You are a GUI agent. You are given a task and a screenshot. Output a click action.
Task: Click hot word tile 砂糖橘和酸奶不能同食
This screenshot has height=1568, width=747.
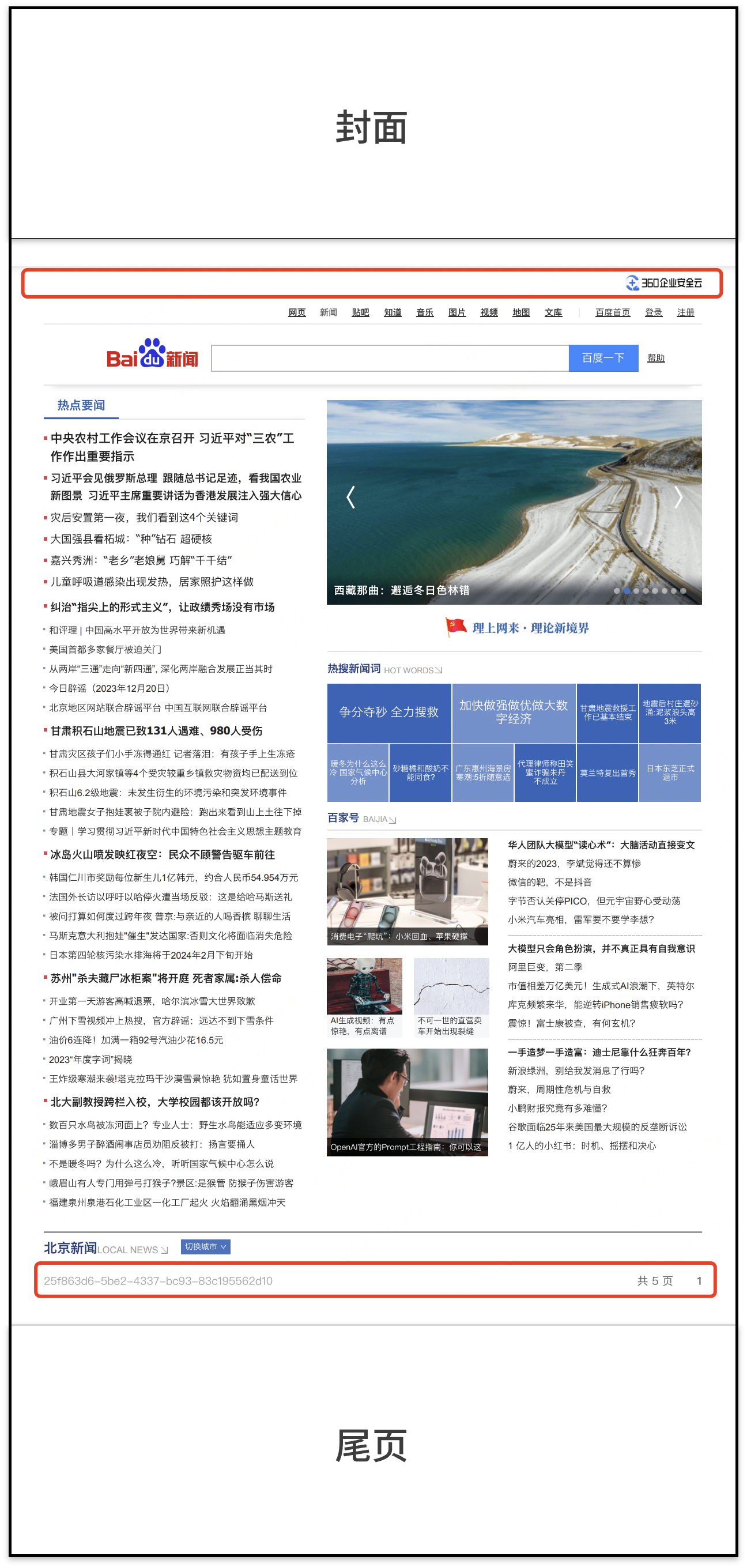click(421, 772)
